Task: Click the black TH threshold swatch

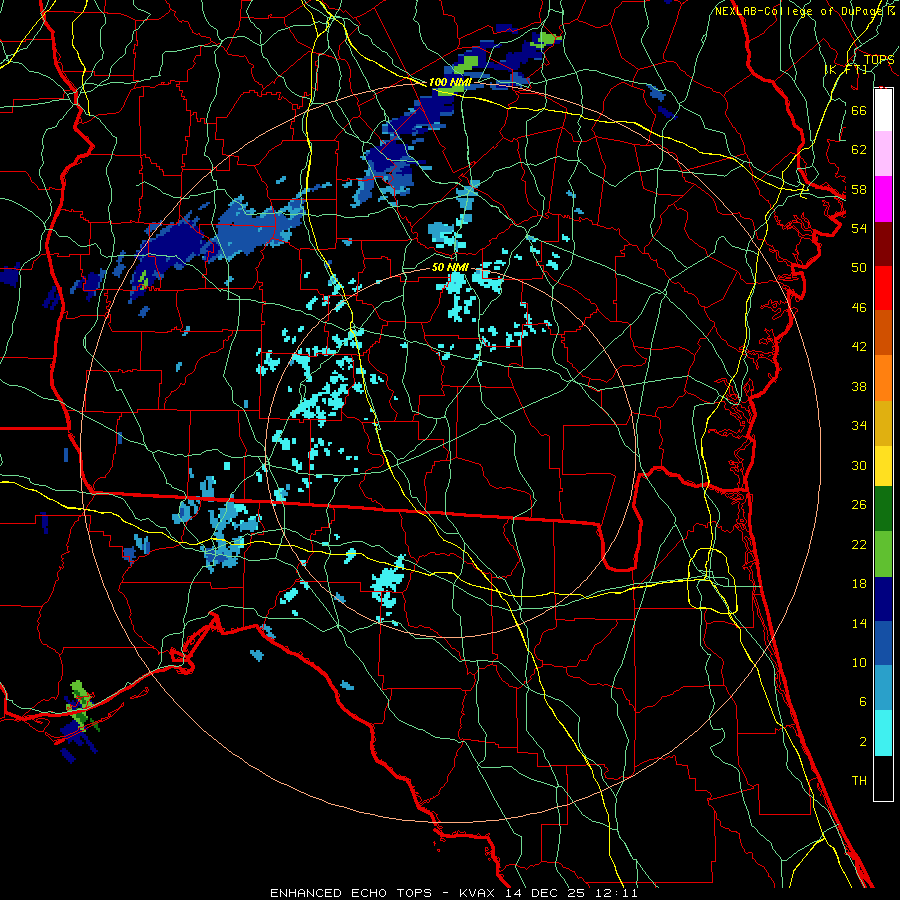Action: [x=883, y=778]
